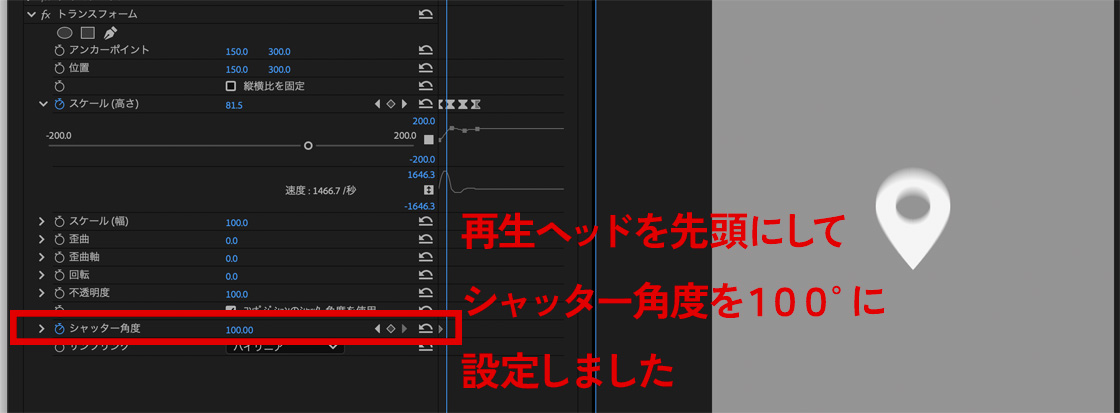Expand the スケール (幅) property

42,222
